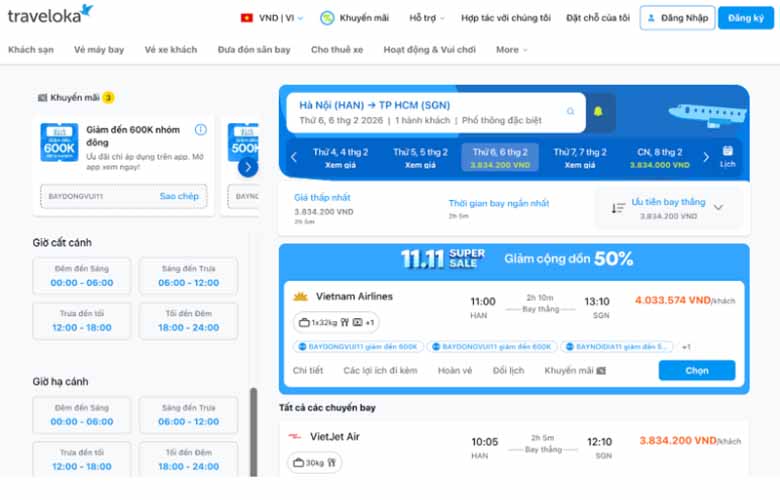Open the Lịch calendar icon

point(727,151)
